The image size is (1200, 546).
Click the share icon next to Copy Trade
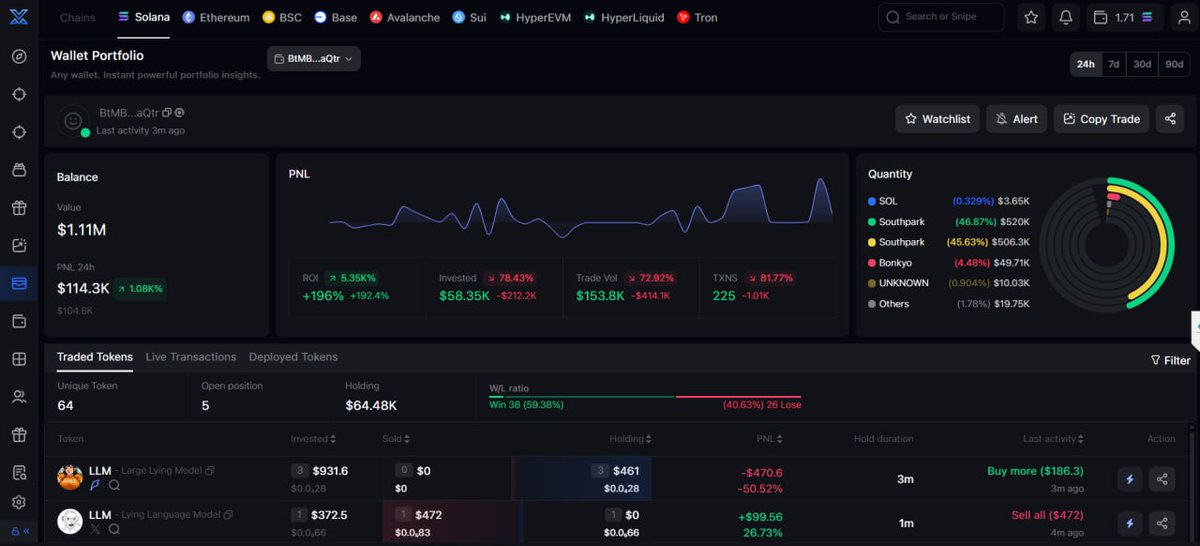pyautogui.click(x=1170, y=118)
